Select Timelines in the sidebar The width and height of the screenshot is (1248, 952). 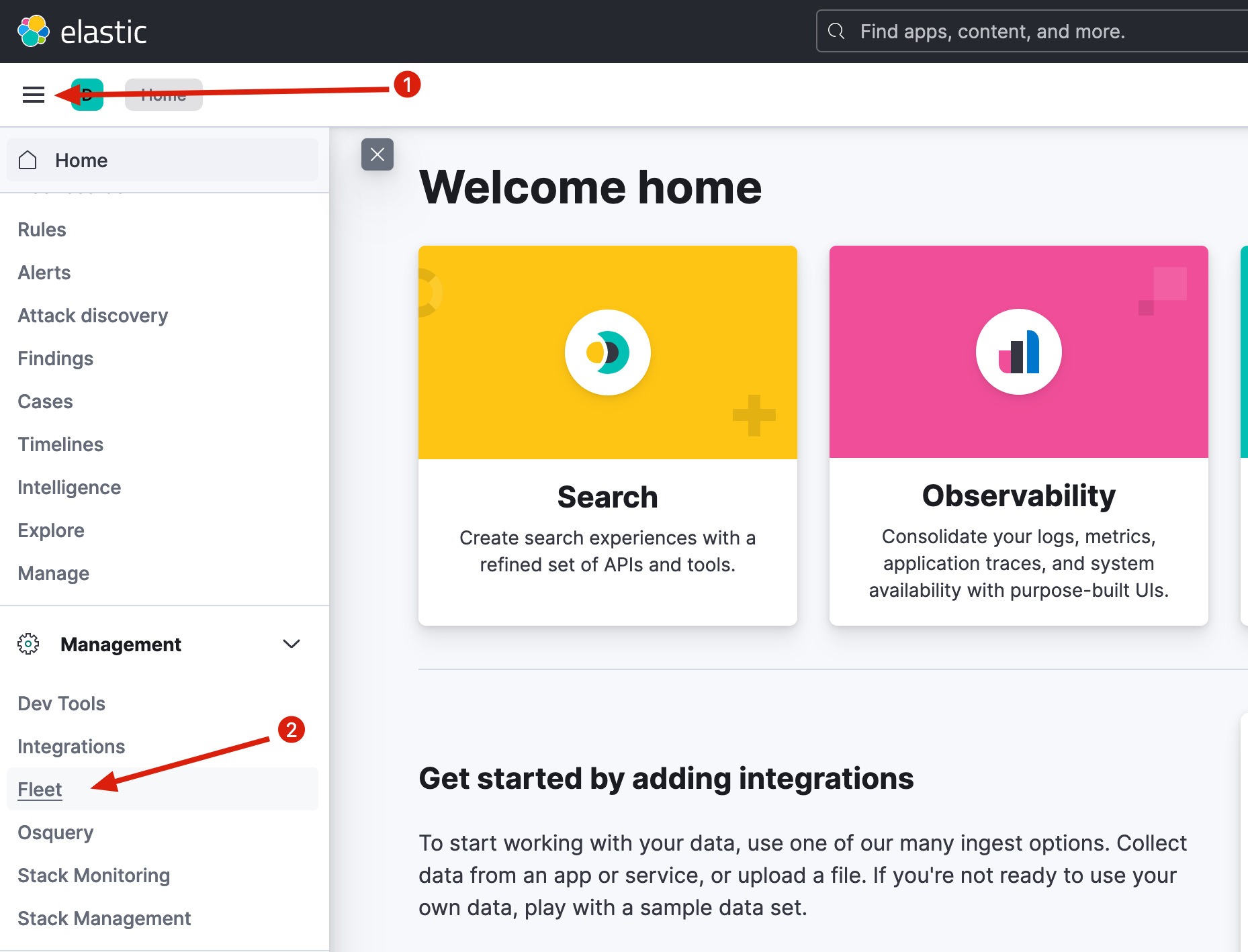[60, 444]
